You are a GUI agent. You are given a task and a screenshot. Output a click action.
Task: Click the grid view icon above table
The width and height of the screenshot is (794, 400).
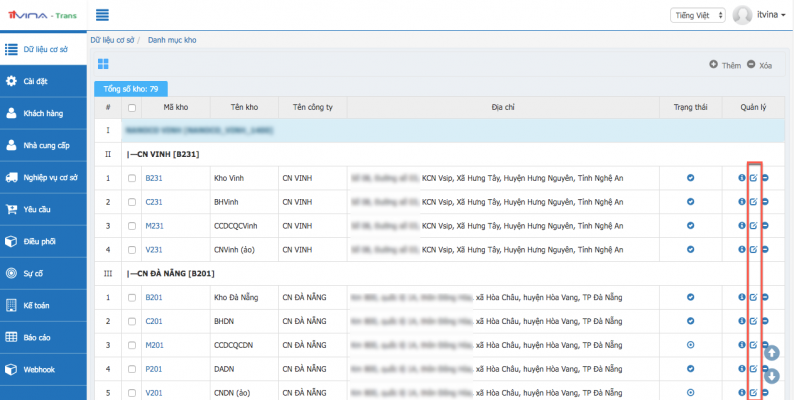pyautogui.click(x=102, y=64)
